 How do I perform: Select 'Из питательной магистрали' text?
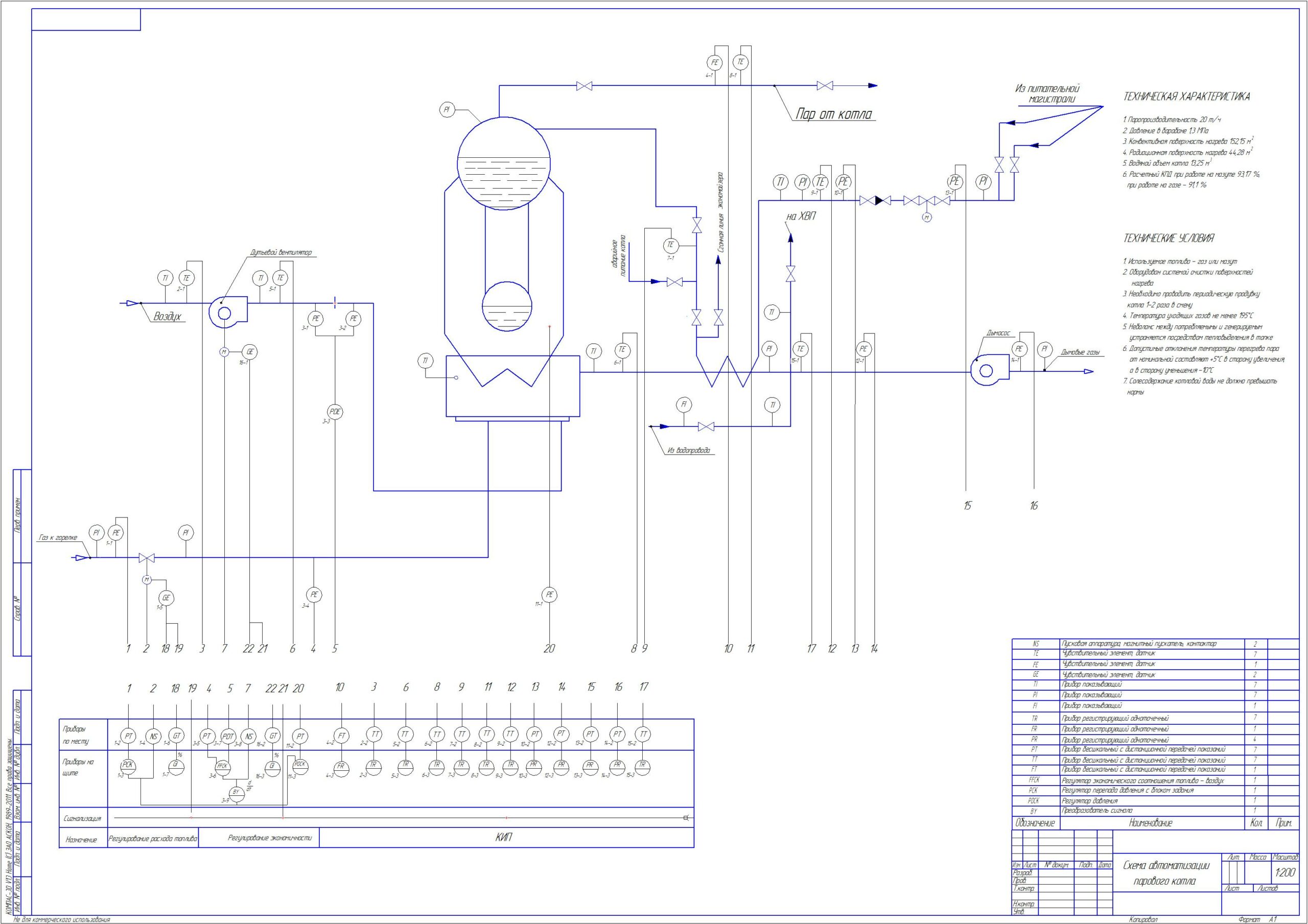pos(1047,94)
